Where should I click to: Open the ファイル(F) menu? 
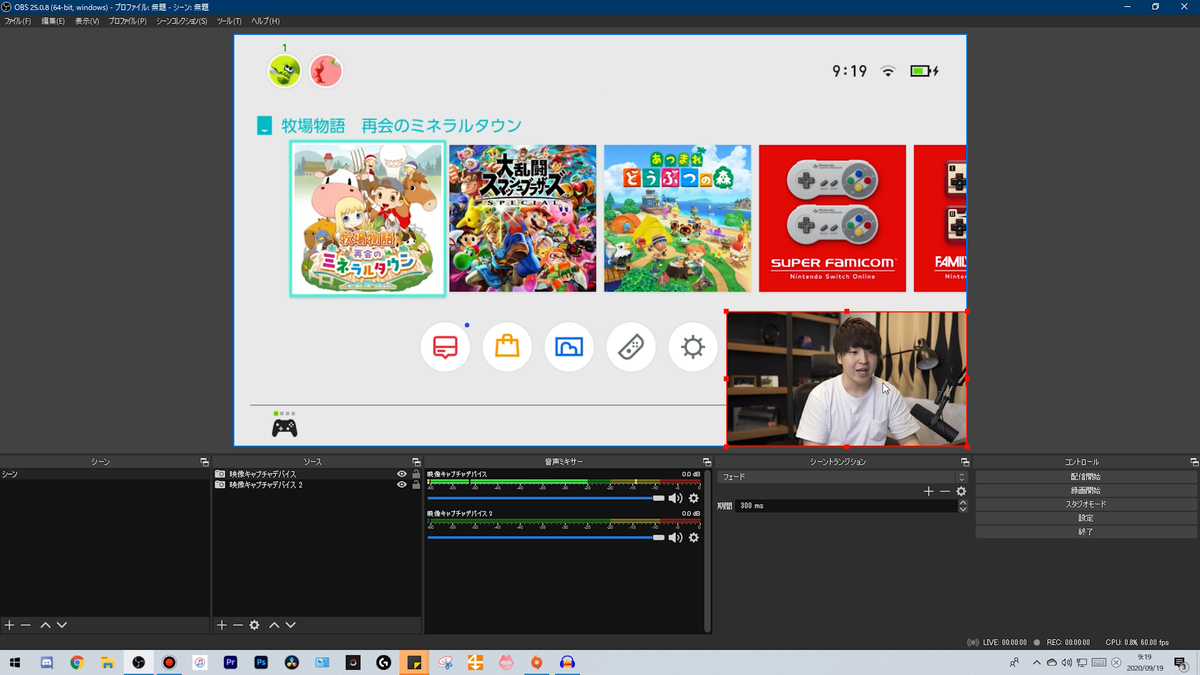pos(17,21)
